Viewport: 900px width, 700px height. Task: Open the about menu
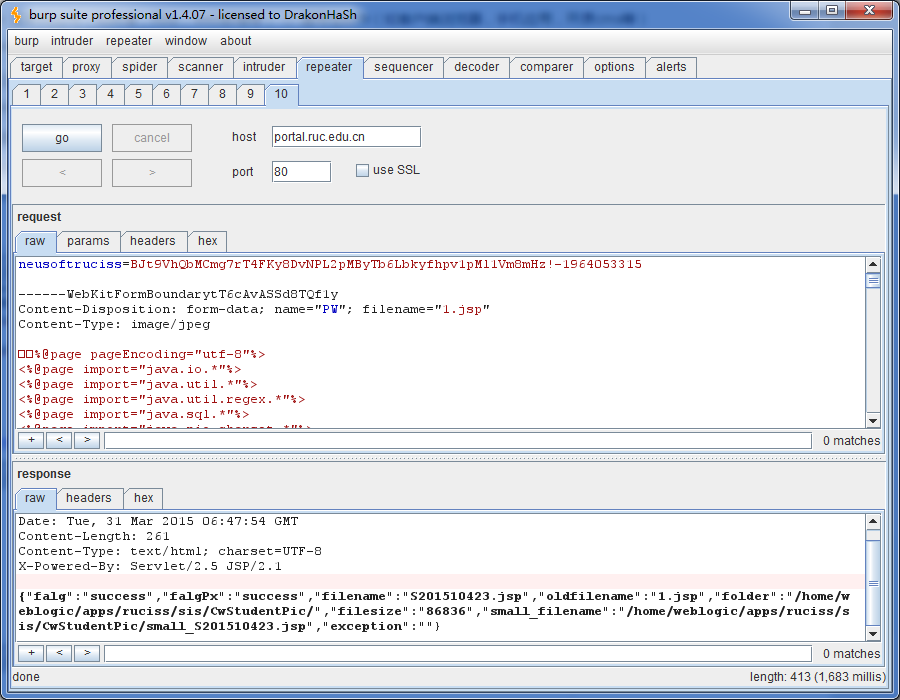pos(235,41)
